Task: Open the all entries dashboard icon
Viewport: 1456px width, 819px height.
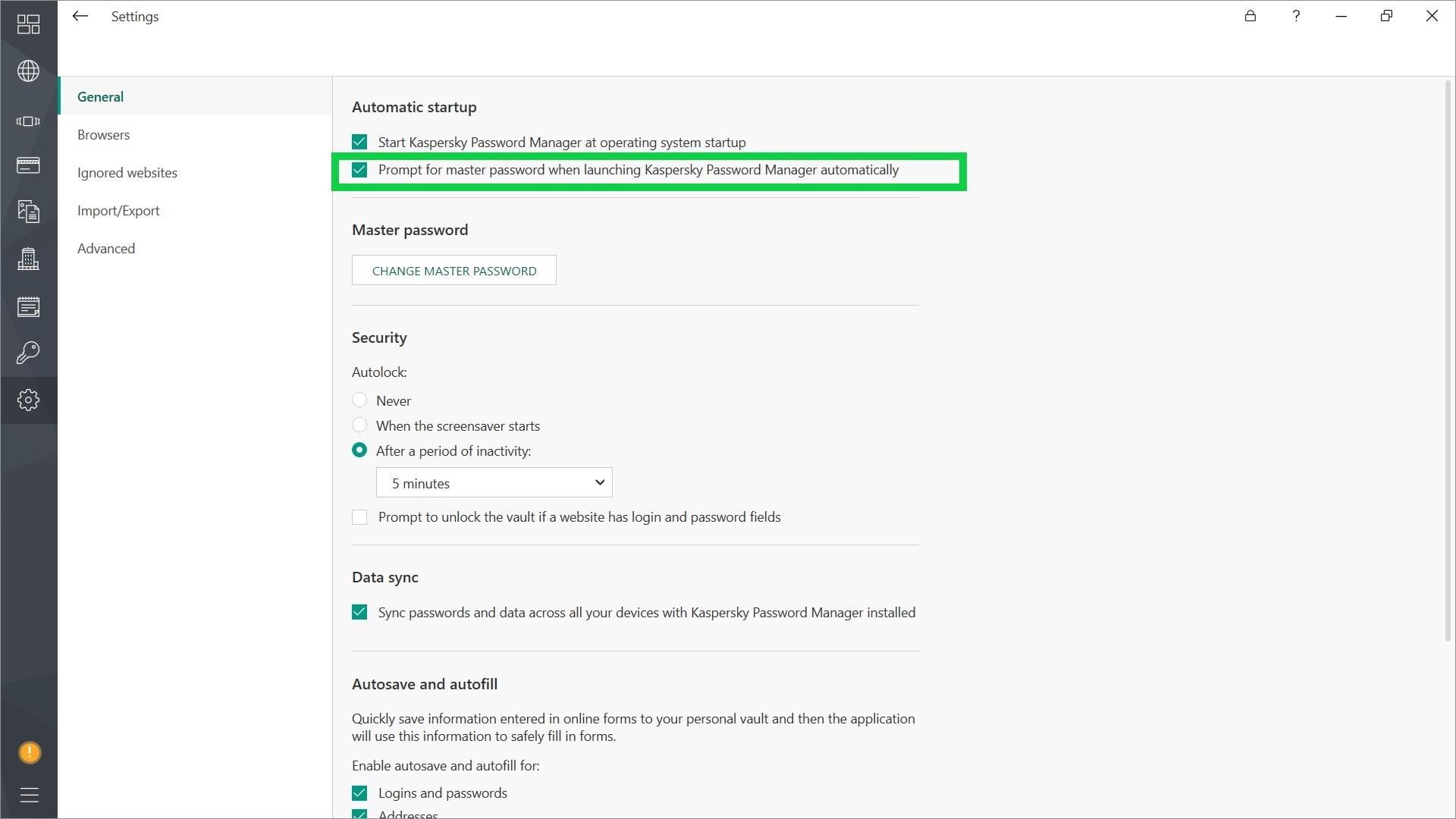Action: pyautogui.click(x=28, y=24)
